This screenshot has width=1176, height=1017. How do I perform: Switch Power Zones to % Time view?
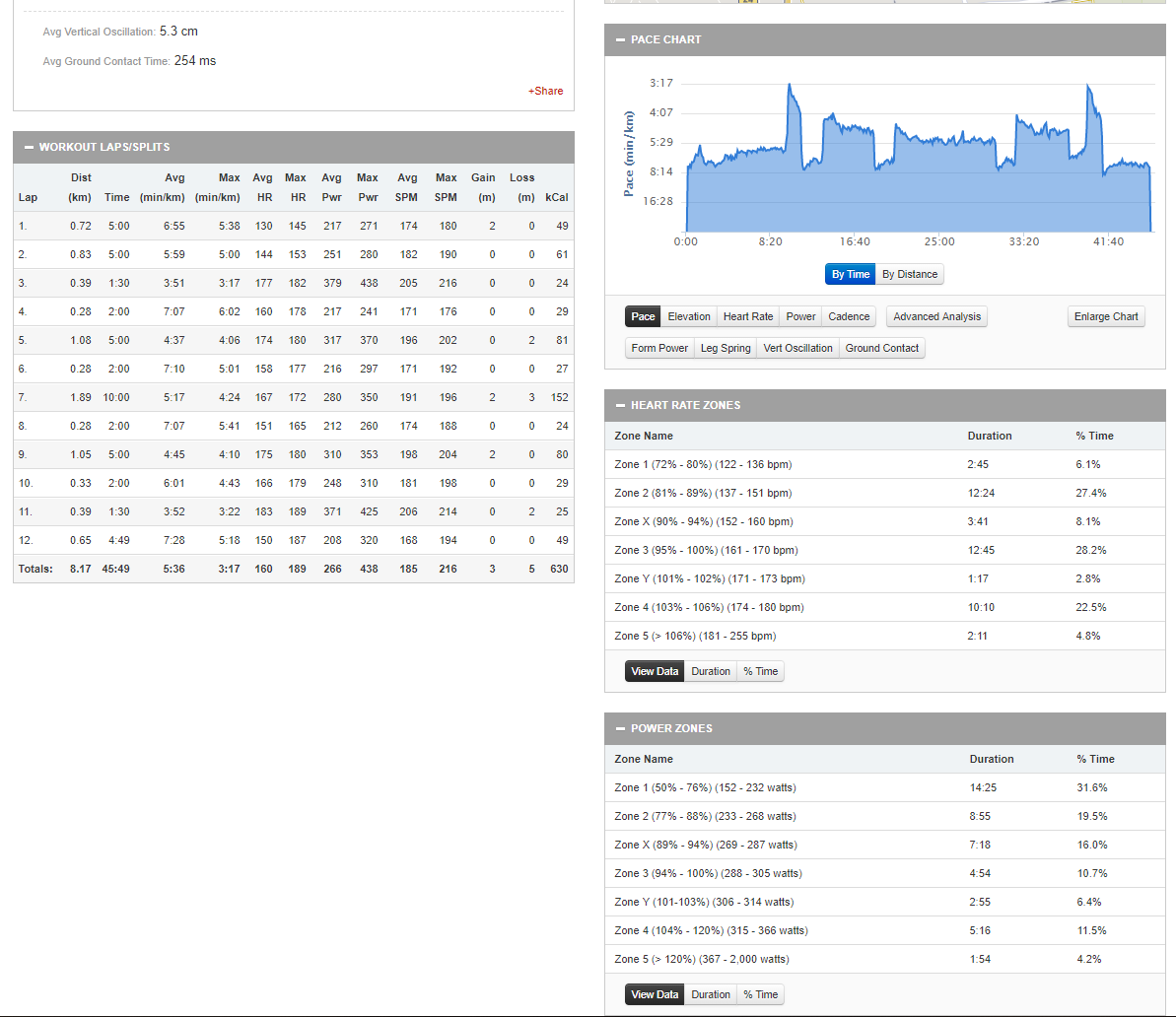[x=760, y=994]
